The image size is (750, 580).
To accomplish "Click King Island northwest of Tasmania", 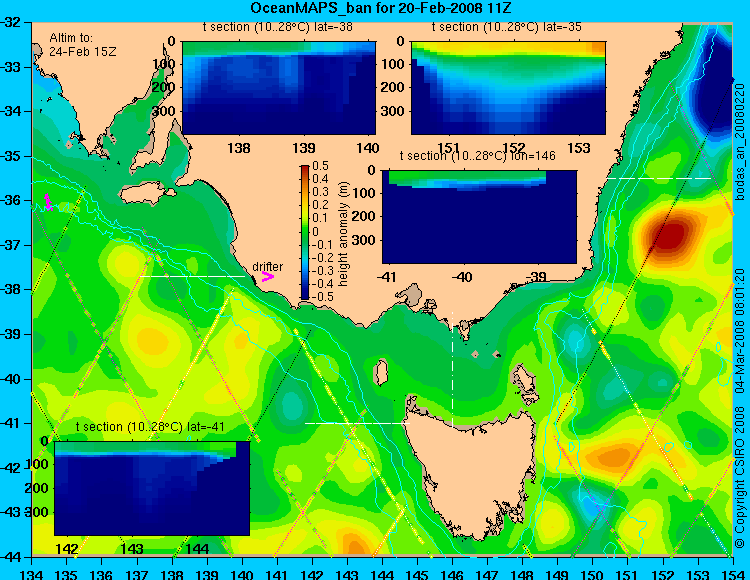I will point(381,372).
